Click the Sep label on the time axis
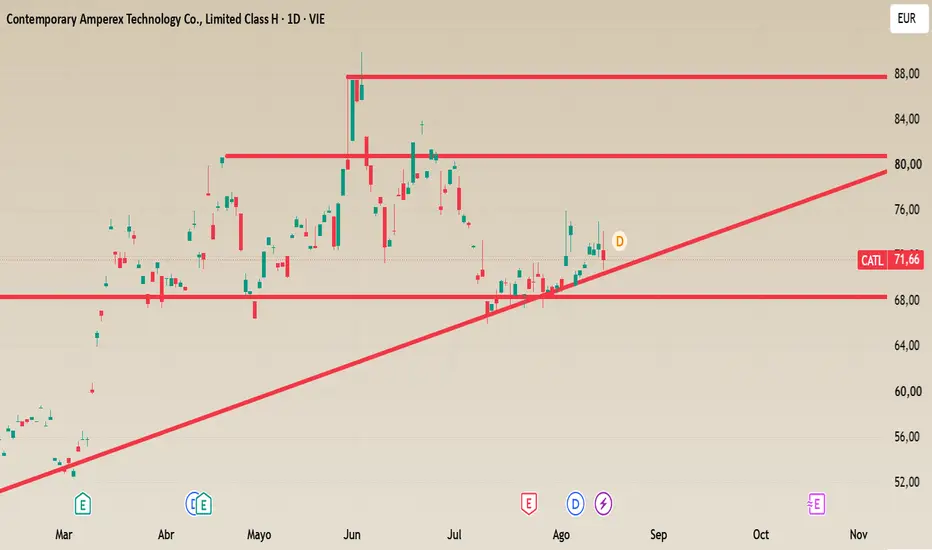932x550 pixels. pyautogui.click(x=659, y=535)
